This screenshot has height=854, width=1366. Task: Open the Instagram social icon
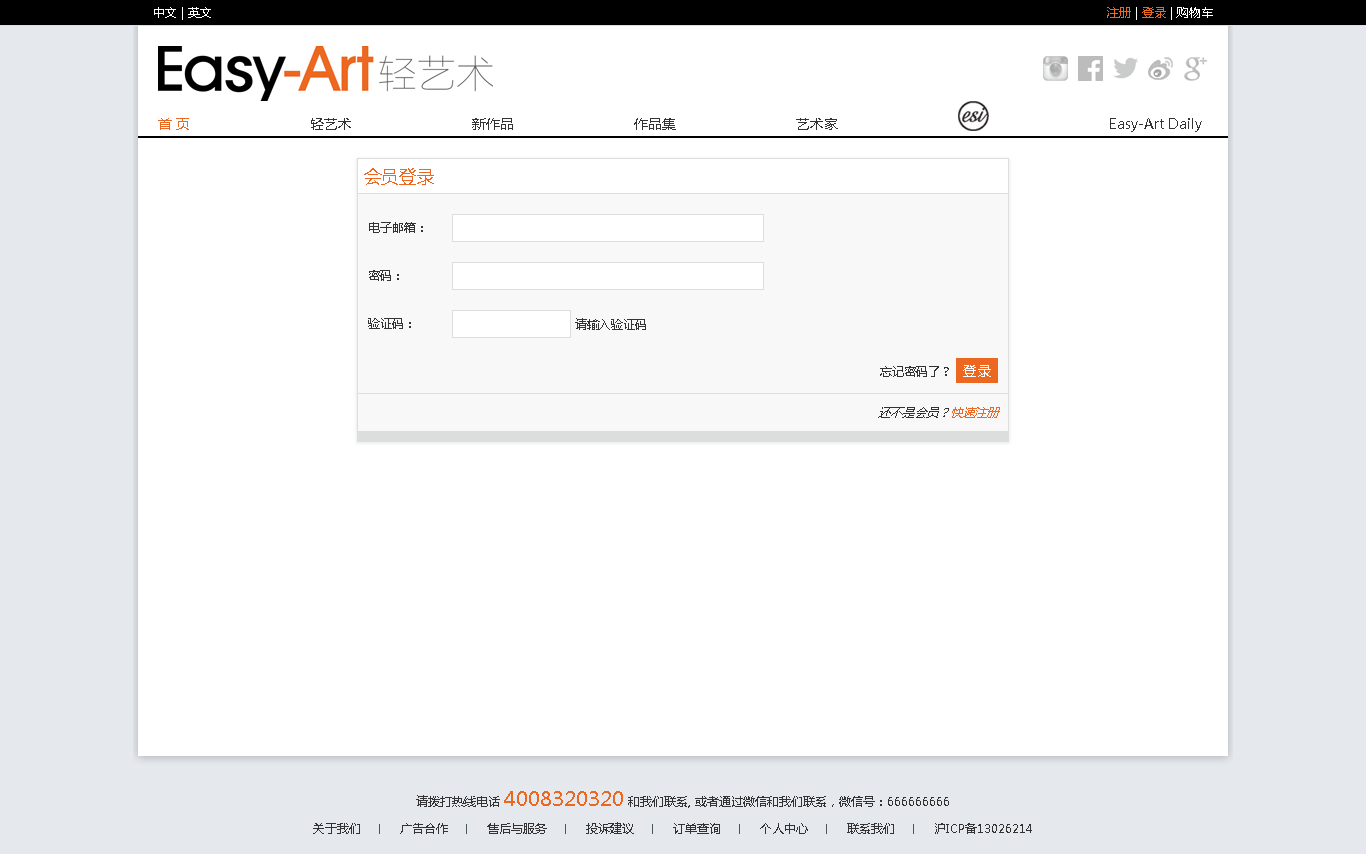[1055, 69]
